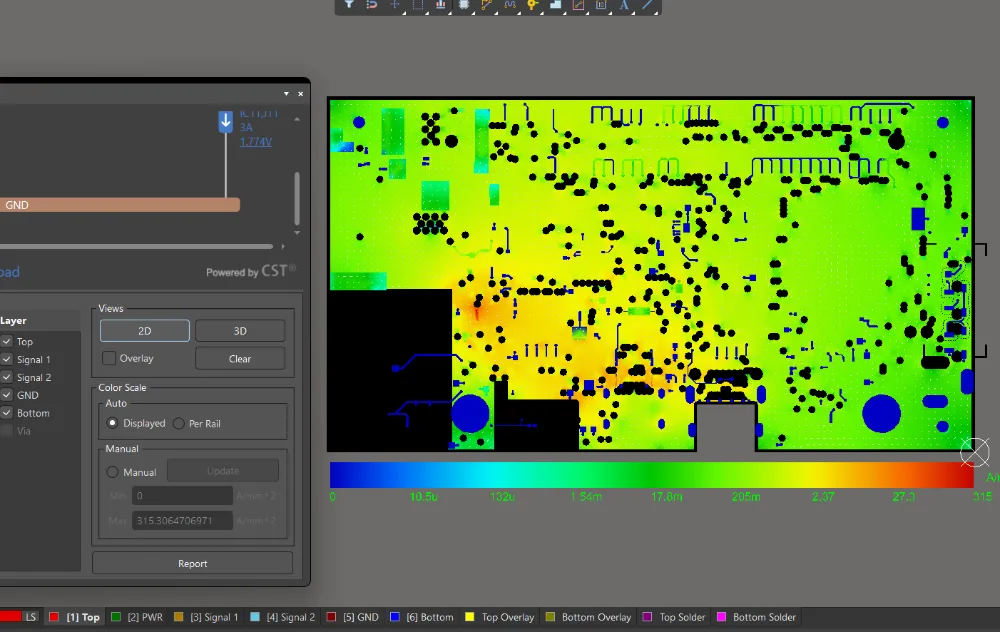The image size is (1000, 632).
Task: Select the place polygon pour icon
Action: (x=555, y=4)
